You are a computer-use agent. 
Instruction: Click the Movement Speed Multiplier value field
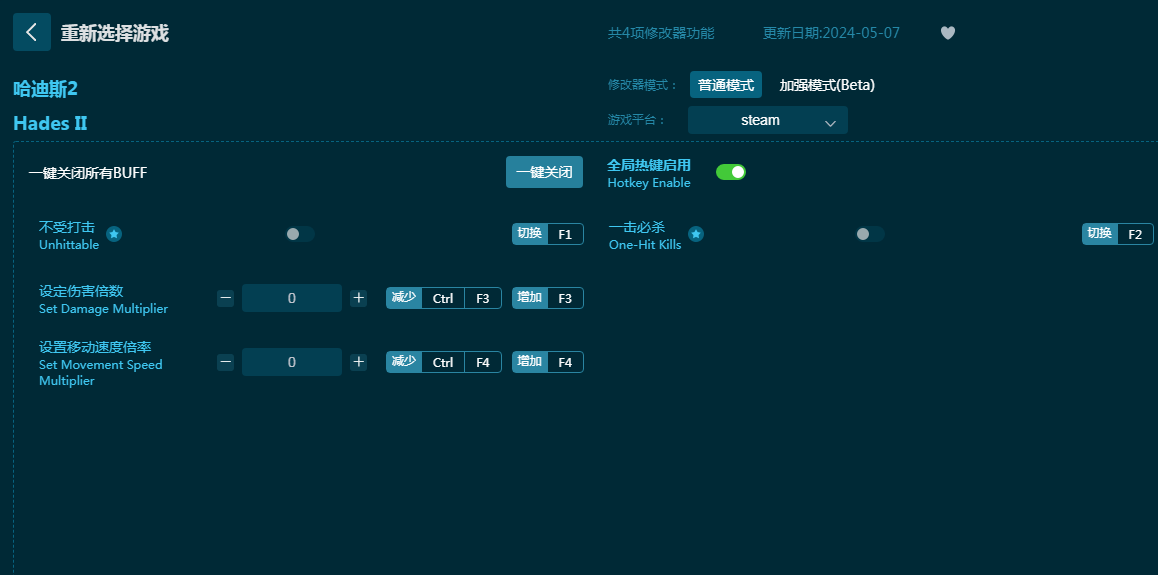tap(292, 362)
